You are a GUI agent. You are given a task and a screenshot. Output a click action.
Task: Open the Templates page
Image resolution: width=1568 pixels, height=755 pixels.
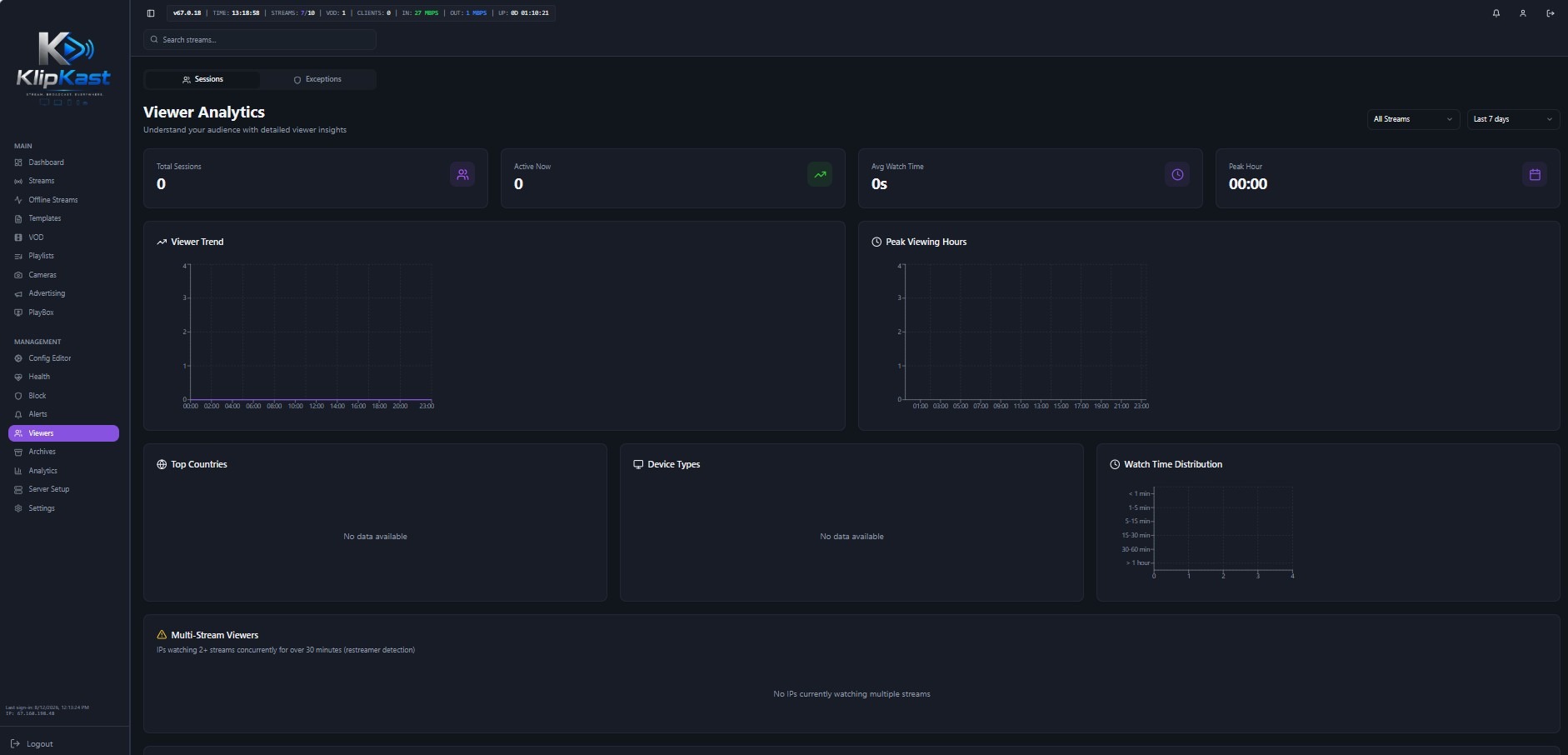pyautogui.click(x=64, y=218)
